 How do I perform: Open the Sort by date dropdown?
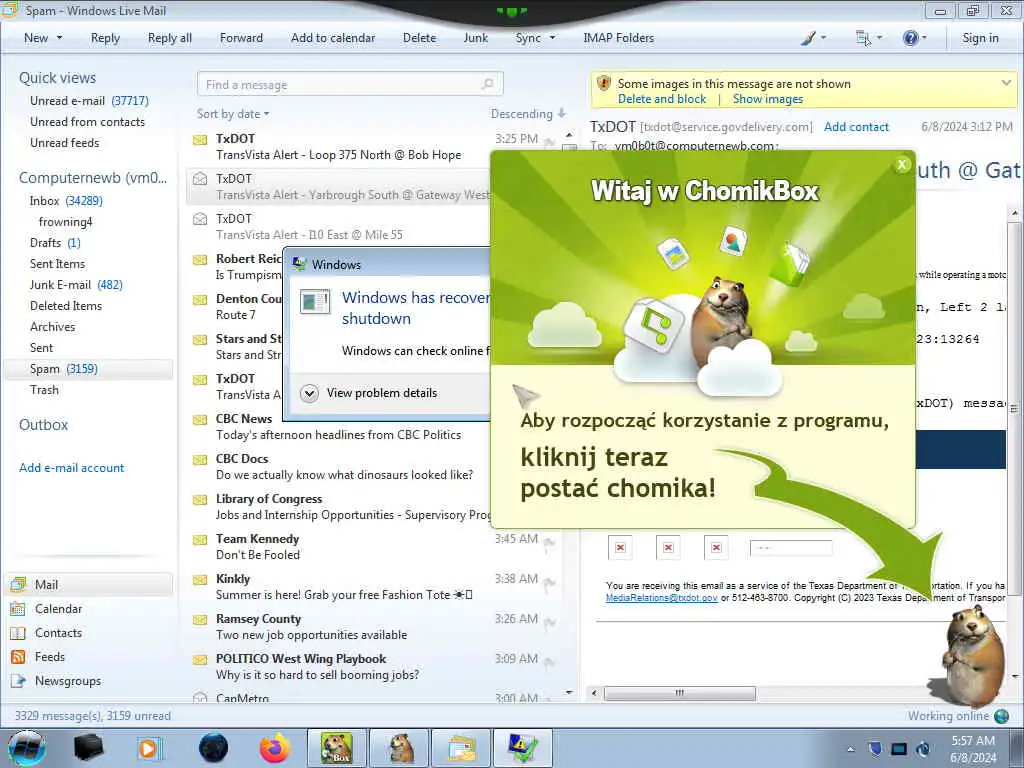coord(233,114)
